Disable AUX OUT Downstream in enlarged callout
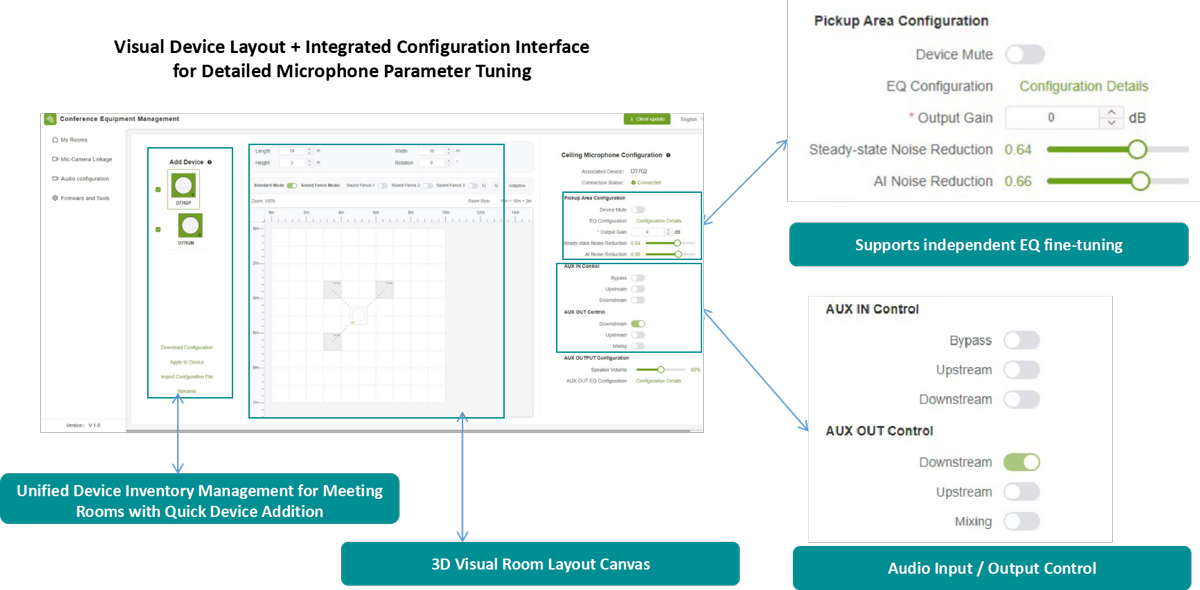This screenshot has height=590, width=1200. (x=1021, y=462)
